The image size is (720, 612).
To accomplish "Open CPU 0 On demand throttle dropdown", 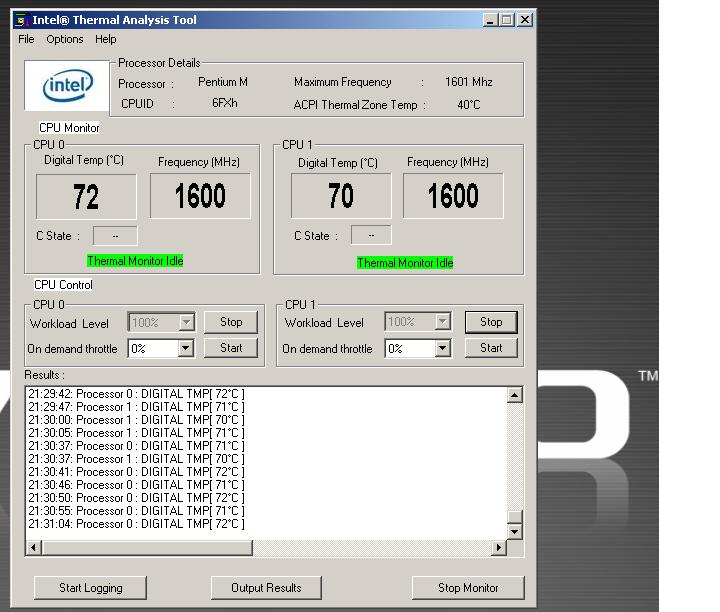I will pyautogui.click(x=186, y=348).
